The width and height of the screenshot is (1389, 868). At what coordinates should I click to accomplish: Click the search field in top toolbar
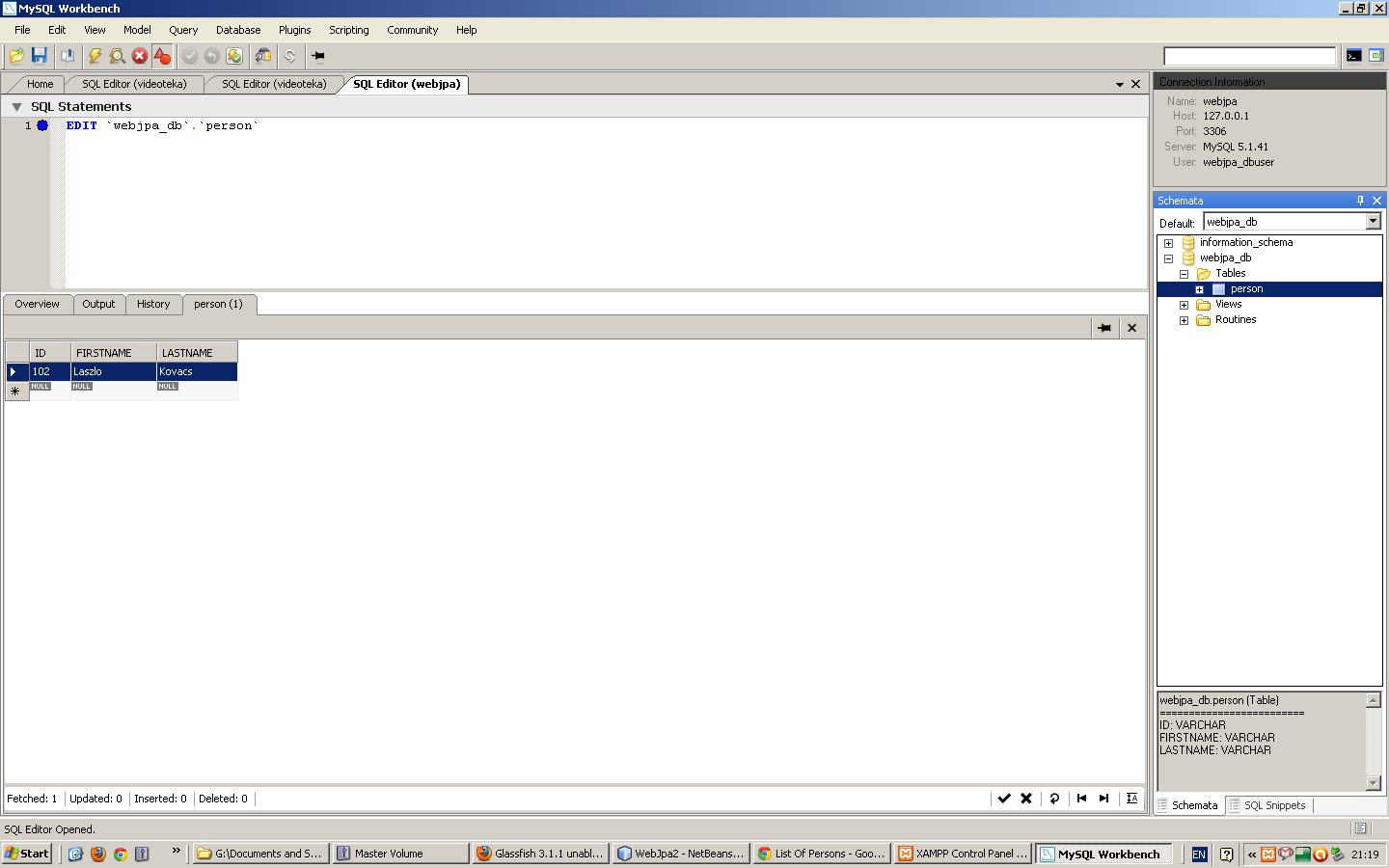point(1249,56)
